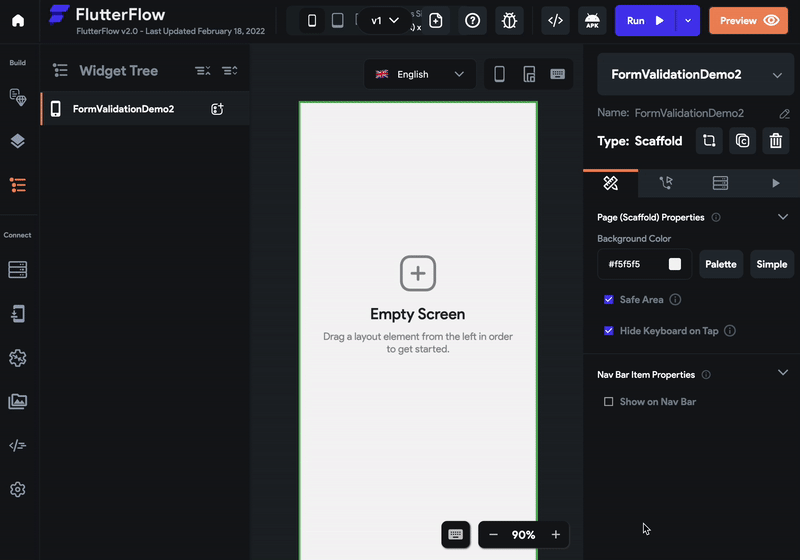The image size is (800, 560).
Task: Check the Show on Nav Bar checkbox
Action: [609, 402]
